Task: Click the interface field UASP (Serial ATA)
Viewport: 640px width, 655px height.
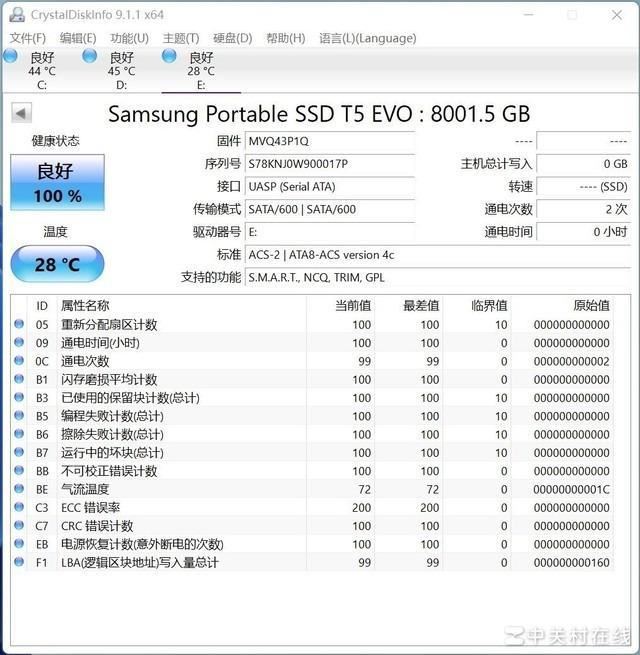Action: pyautogui.click(x=330, y=186)
